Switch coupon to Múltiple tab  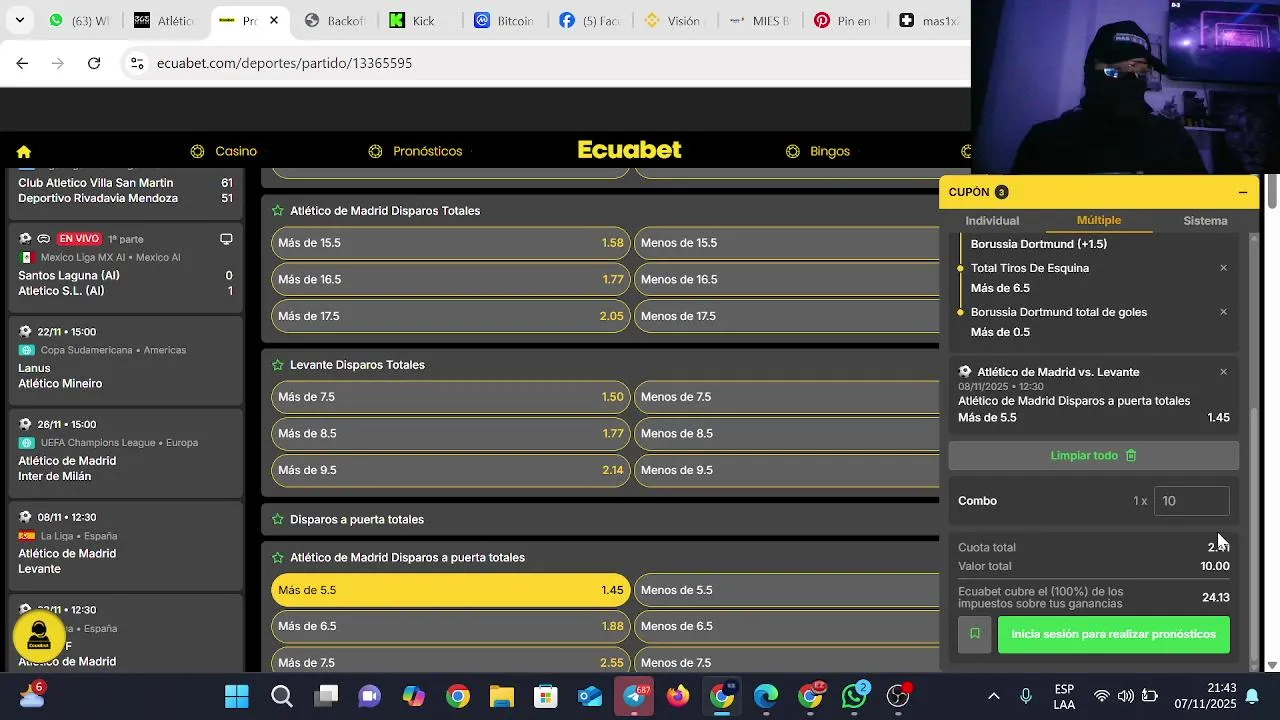1099,220
